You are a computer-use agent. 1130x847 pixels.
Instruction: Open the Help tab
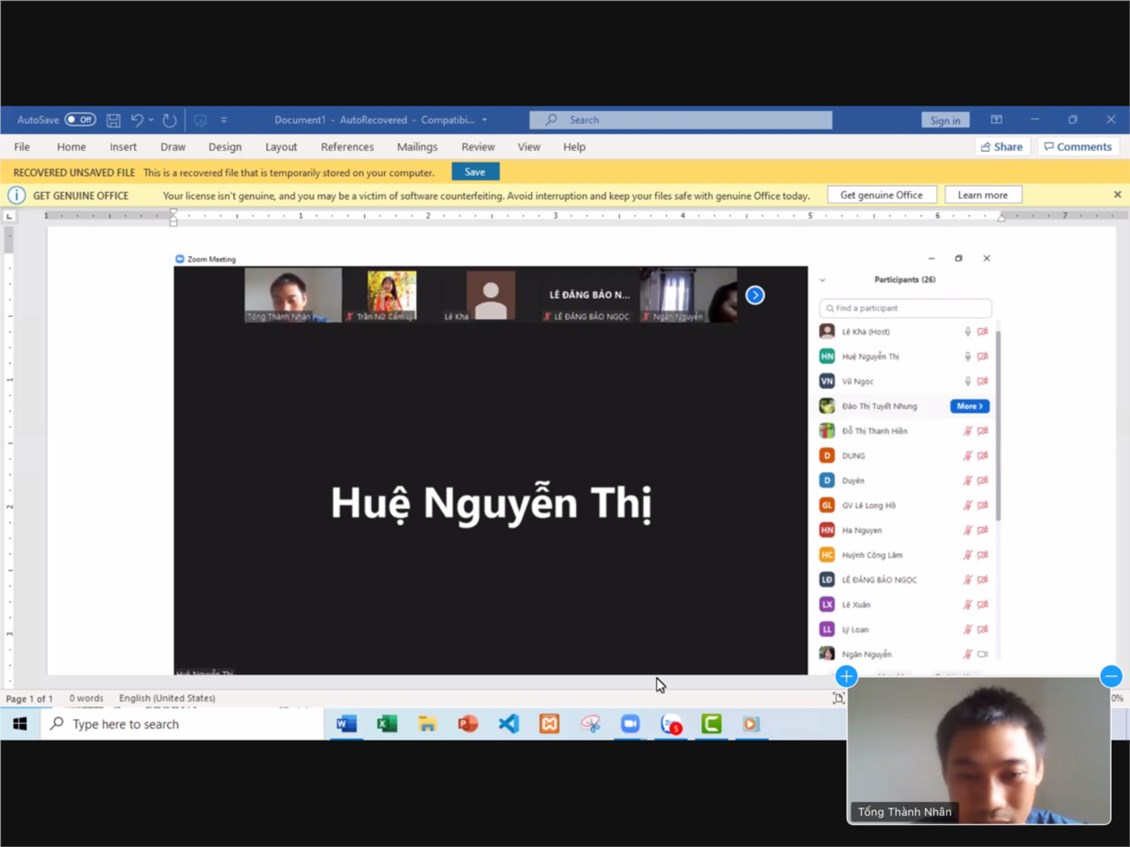pos(574,146)
